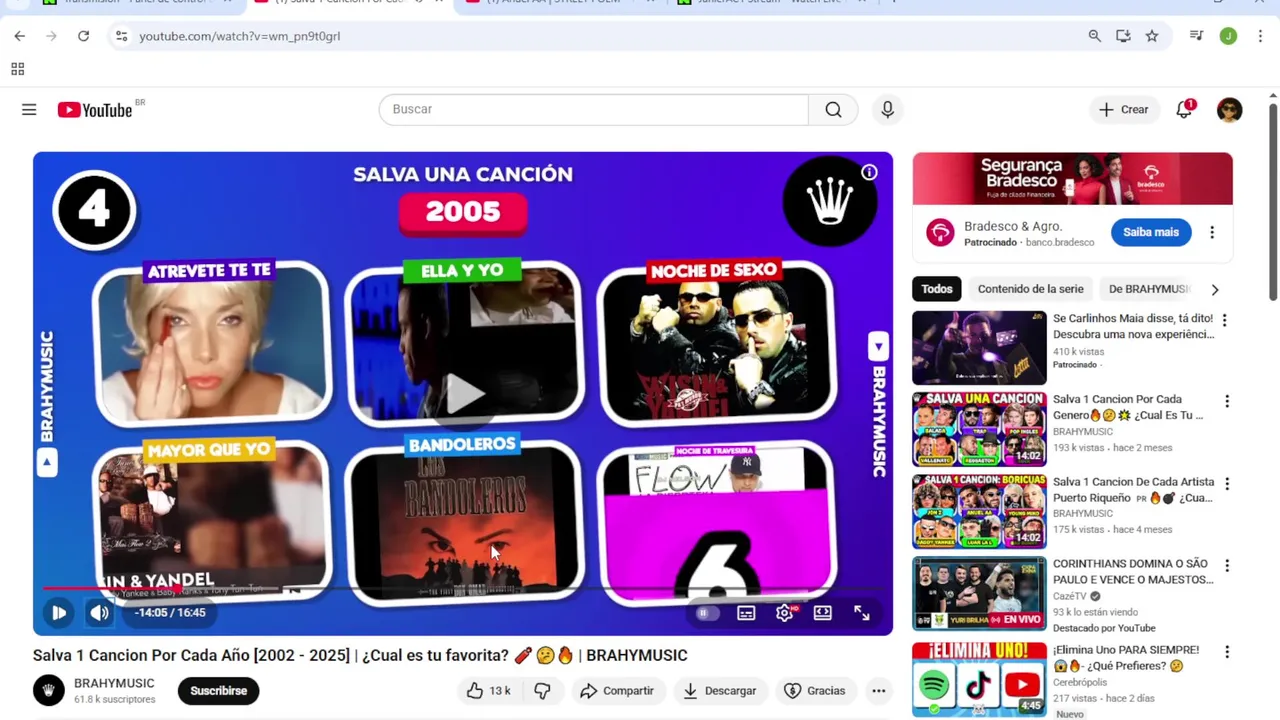Switch to the Transmisión browser tab
Screen dimensions: 1280x720
pyautogui.click(x=138, y=2)
